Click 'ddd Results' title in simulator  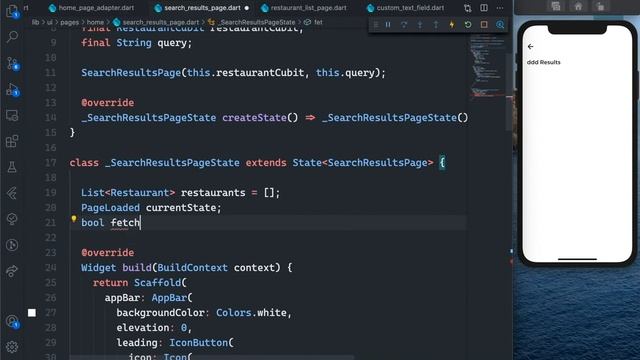click(544, 62)
